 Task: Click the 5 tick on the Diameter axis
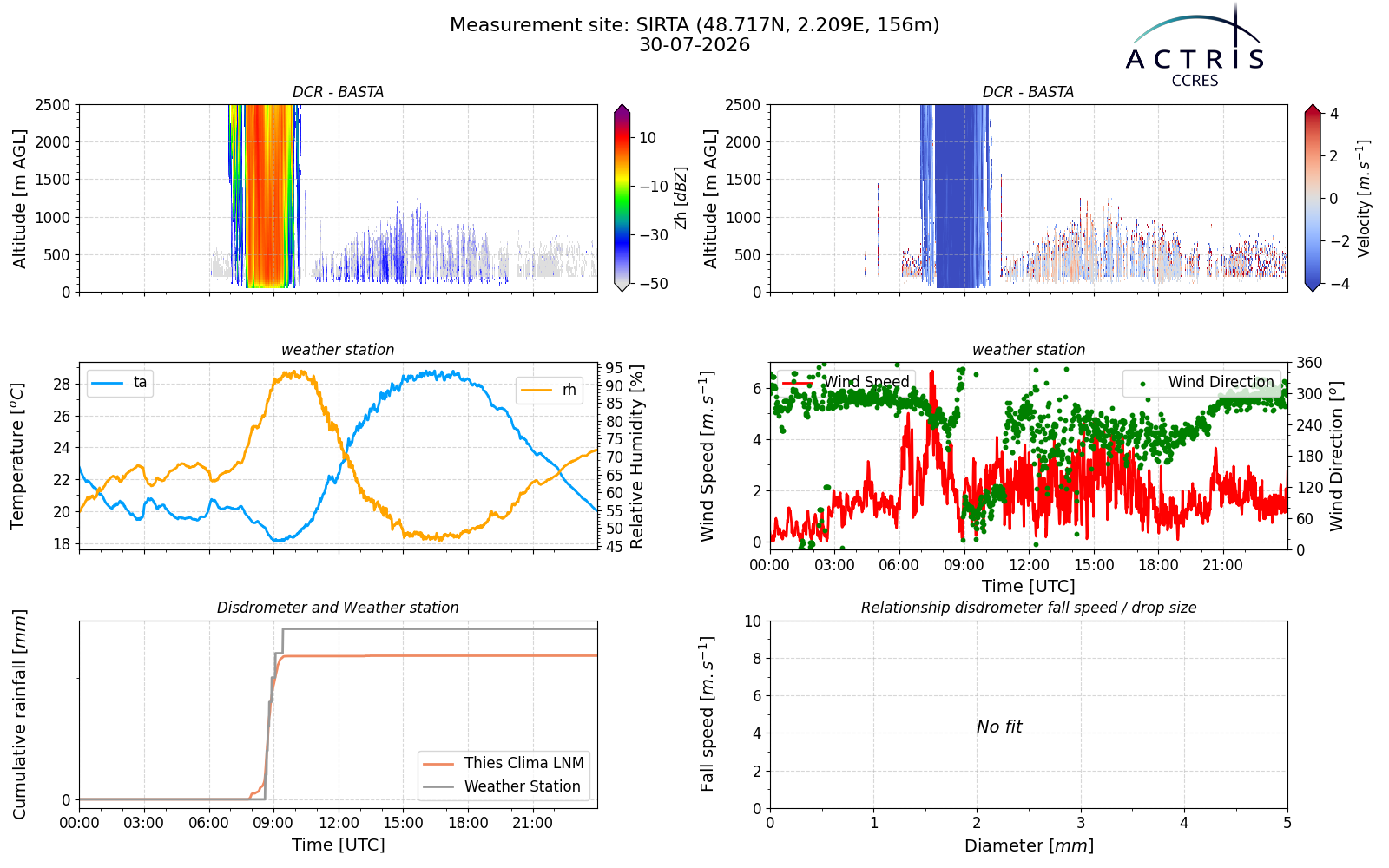[1287, 823]
